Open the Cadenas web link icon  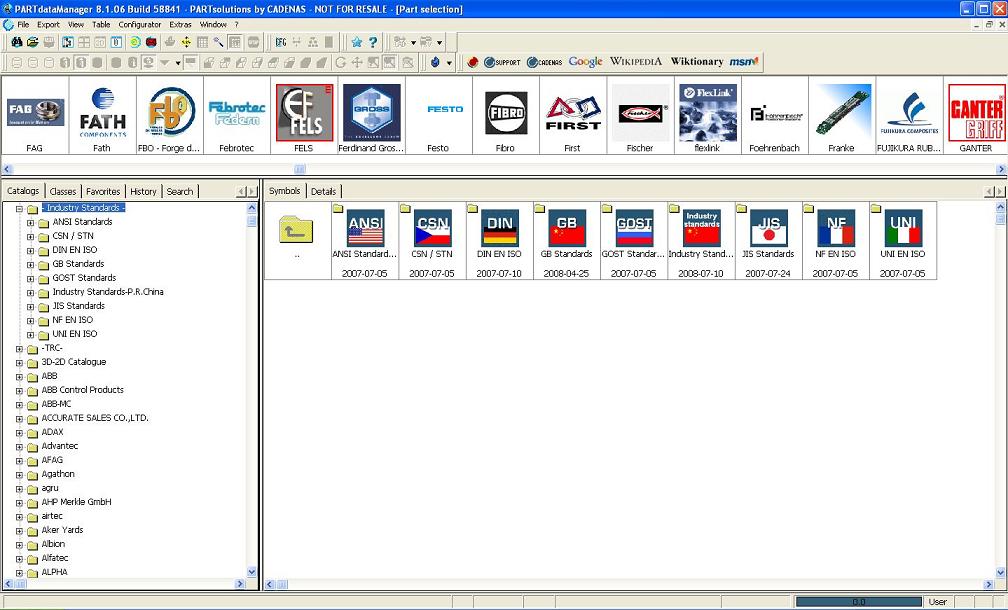[x=544, y=62]
